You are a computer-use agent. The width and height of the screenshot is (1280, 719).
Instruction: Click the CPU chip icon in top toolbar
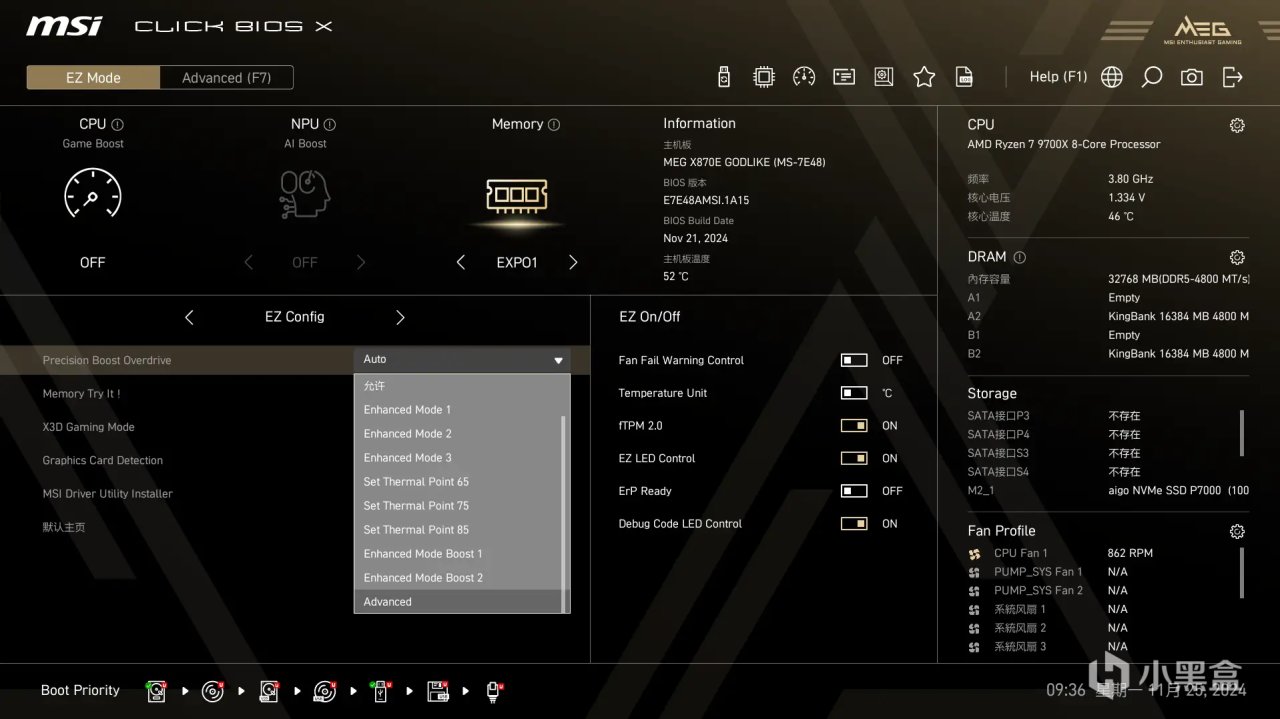coord(764,77)
